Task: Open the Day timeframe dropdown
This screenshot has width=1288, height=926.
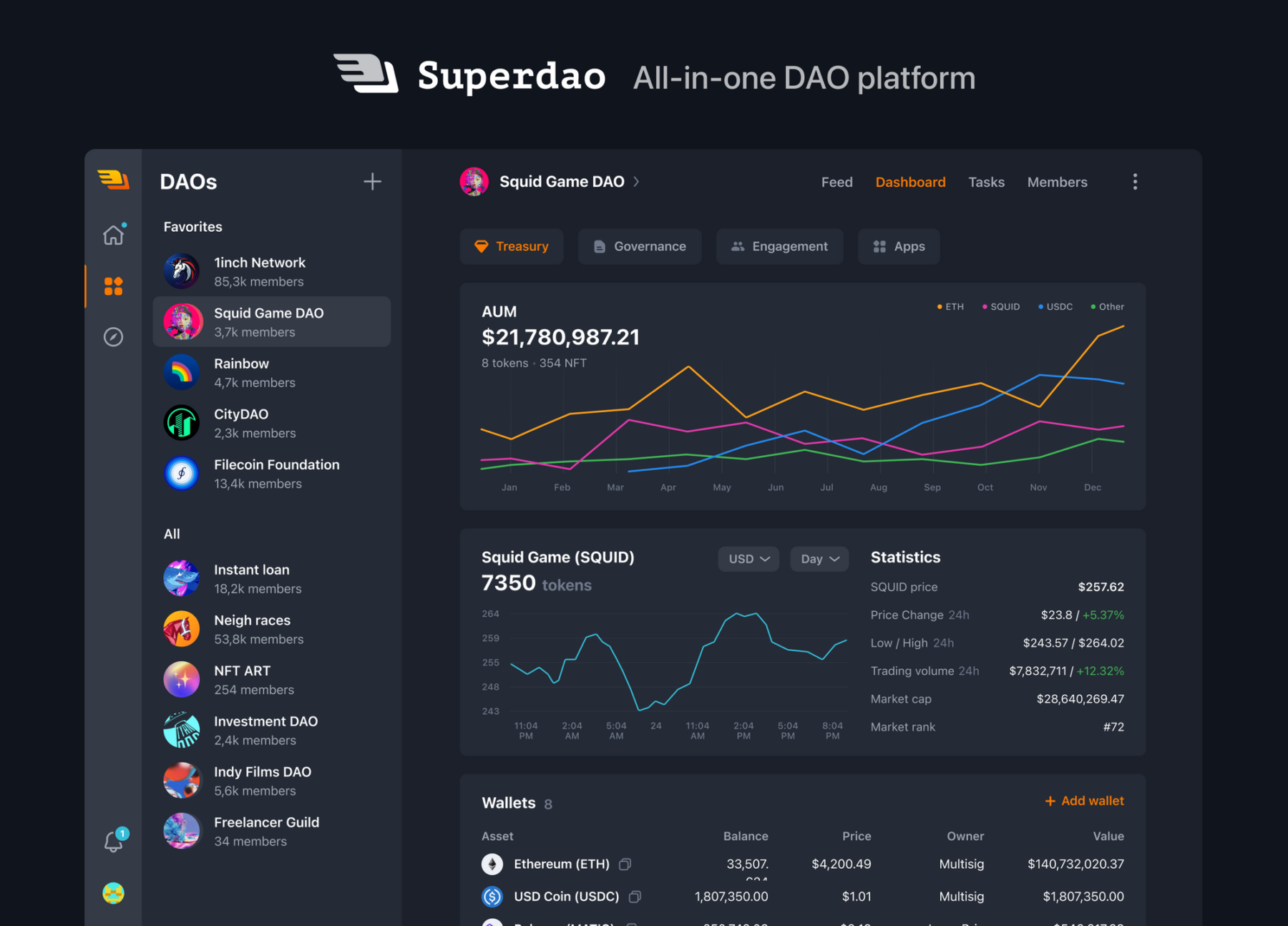Action: click(819, 559)
